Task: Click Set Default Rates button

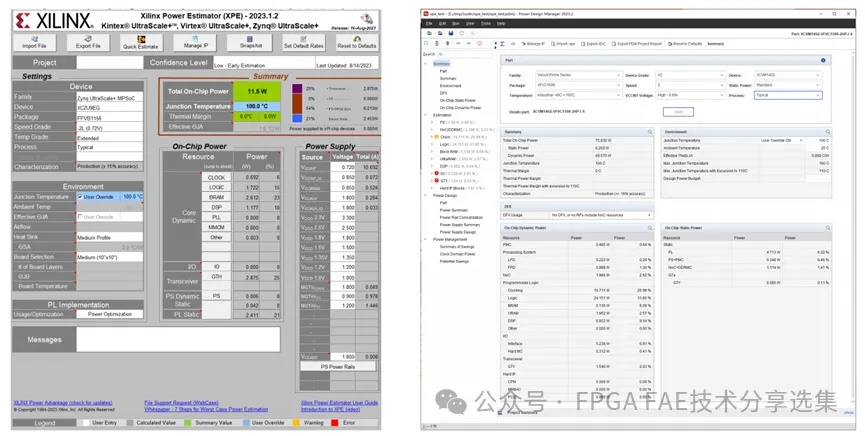Action: 303,42
